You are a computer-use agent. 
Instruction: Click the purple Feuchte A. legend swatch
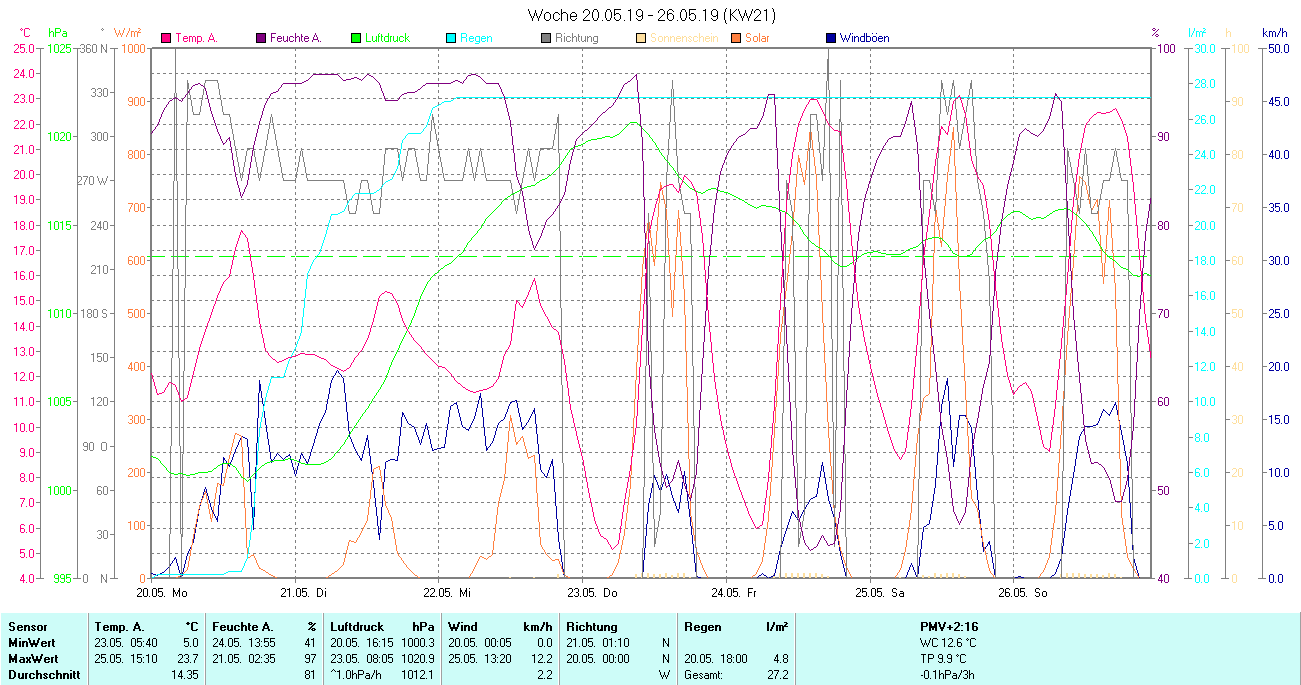click(262, 38)
